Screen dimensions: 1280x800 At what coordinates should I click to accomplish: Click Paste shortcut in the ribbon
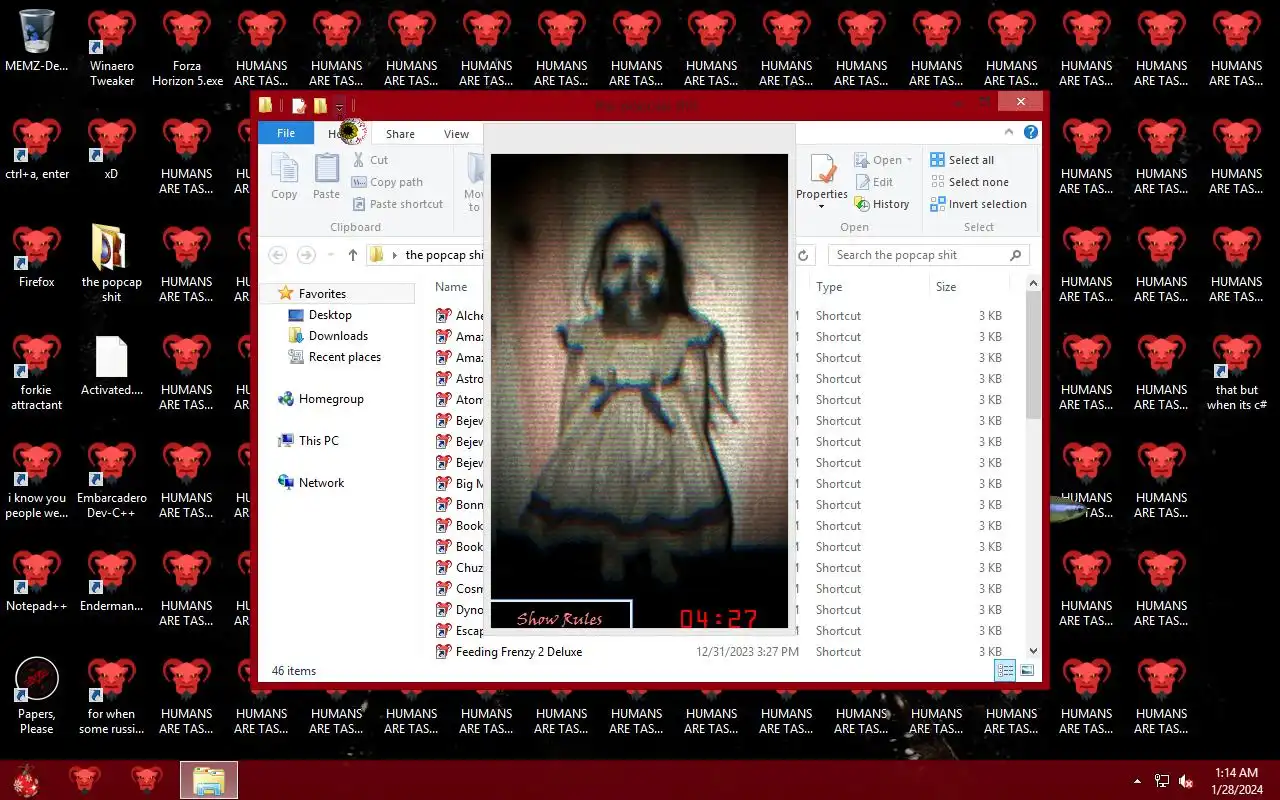coord(397,204)
